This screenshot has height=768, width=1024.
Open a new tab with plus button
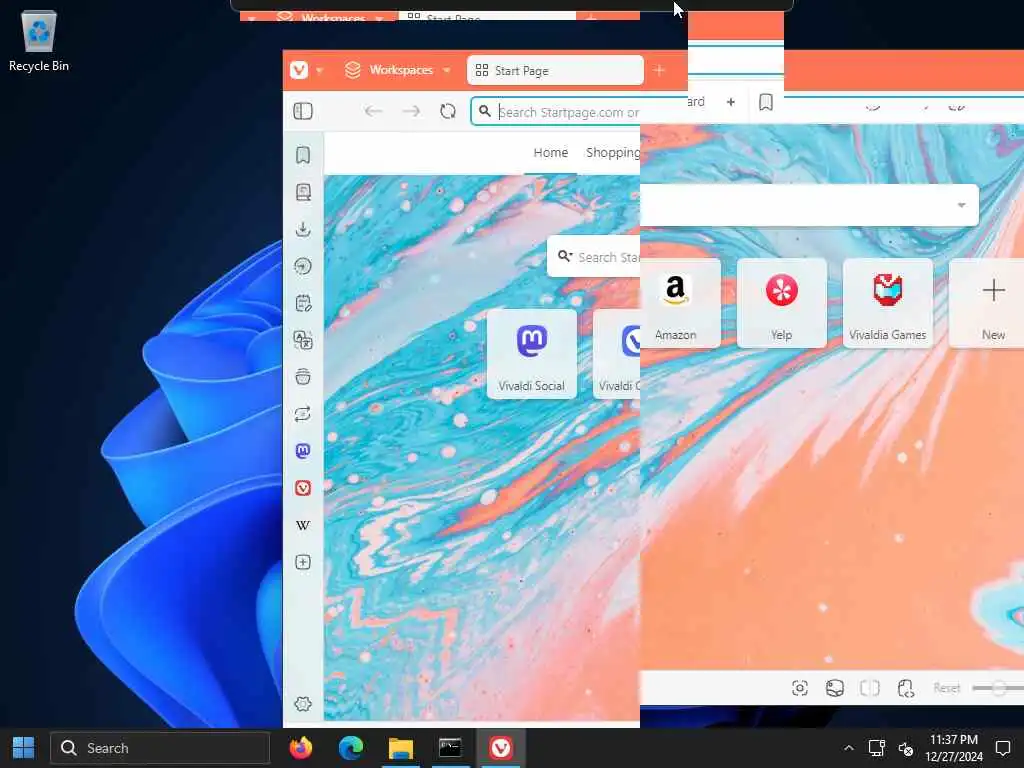pyautogui.click(x=659, y=71)
